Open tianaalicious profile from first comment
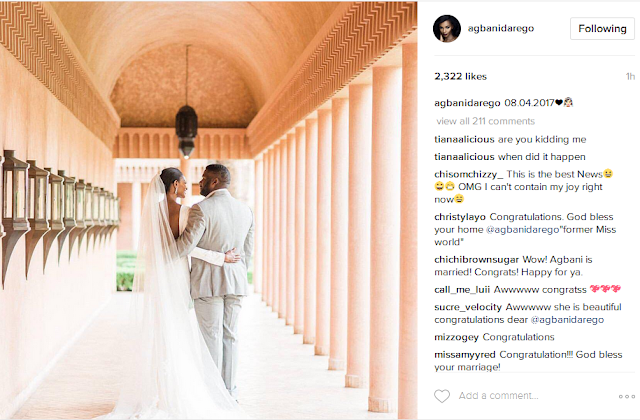 pyautogui.click(x=464, y=140)
